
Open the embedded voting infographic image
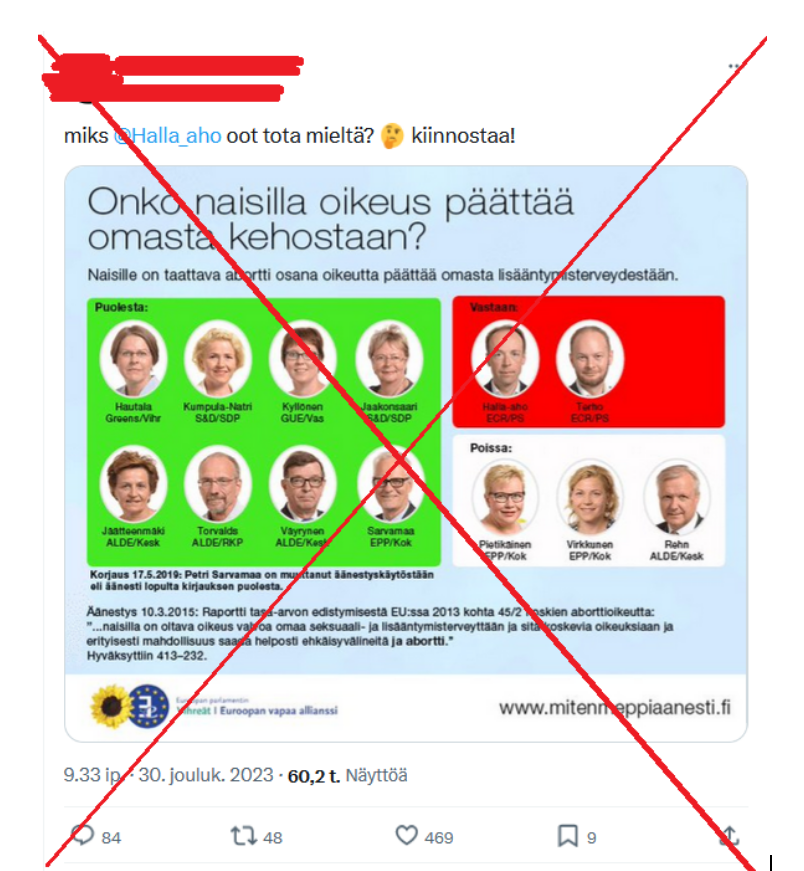[x=406, y=453]
